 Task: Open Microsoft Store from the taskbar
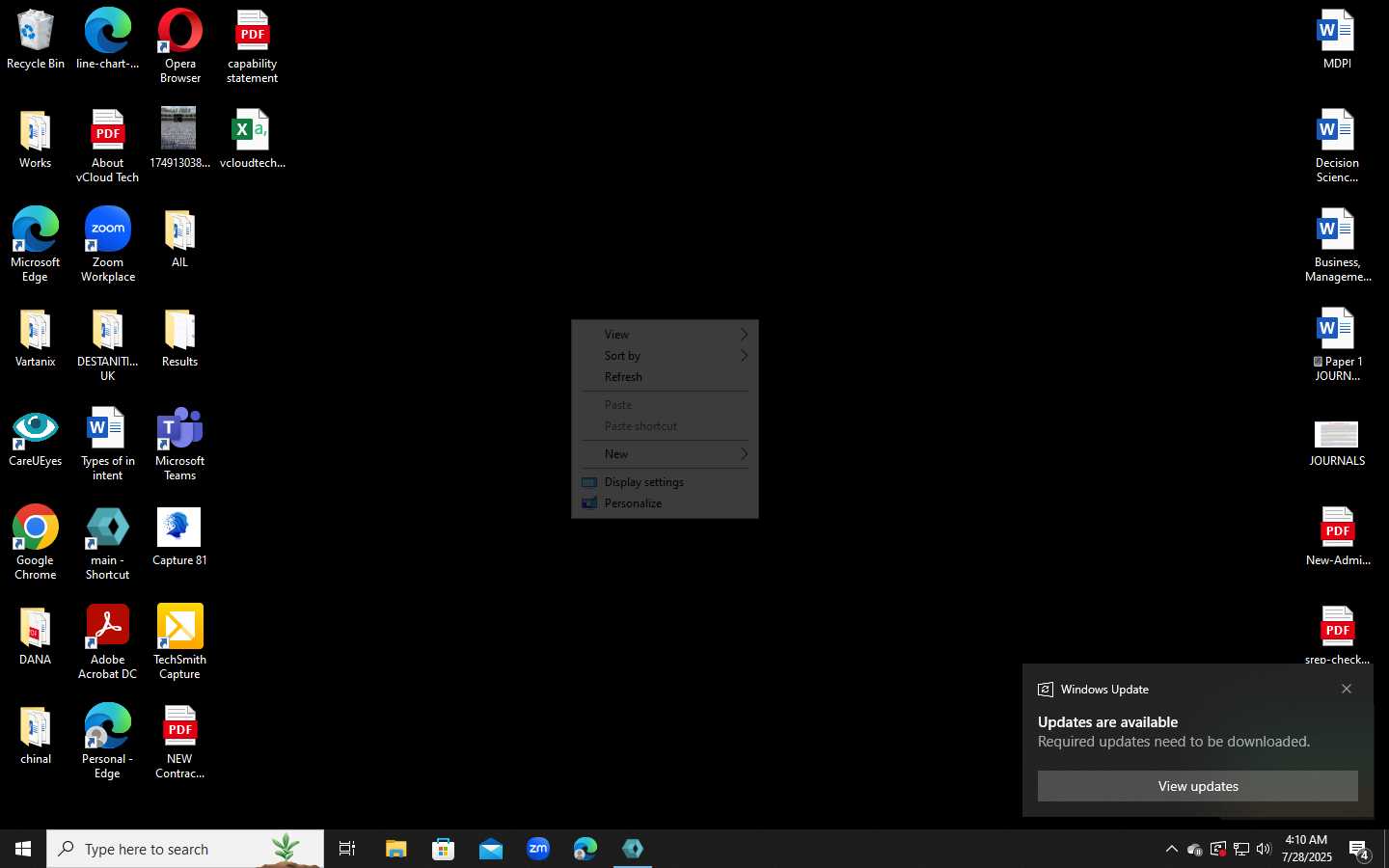pos(443,849)
